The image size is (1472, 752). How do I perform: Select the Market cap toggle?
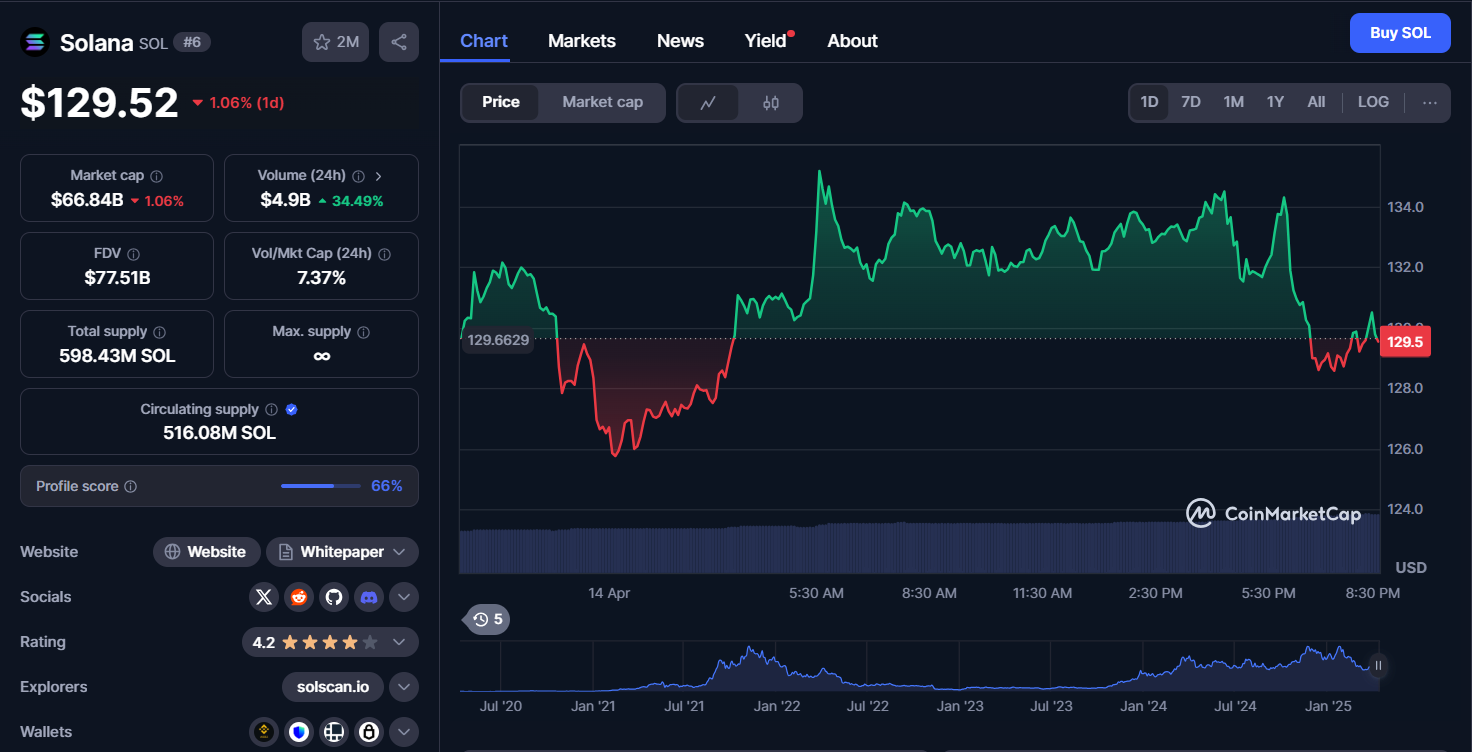[x=602, y=102]
